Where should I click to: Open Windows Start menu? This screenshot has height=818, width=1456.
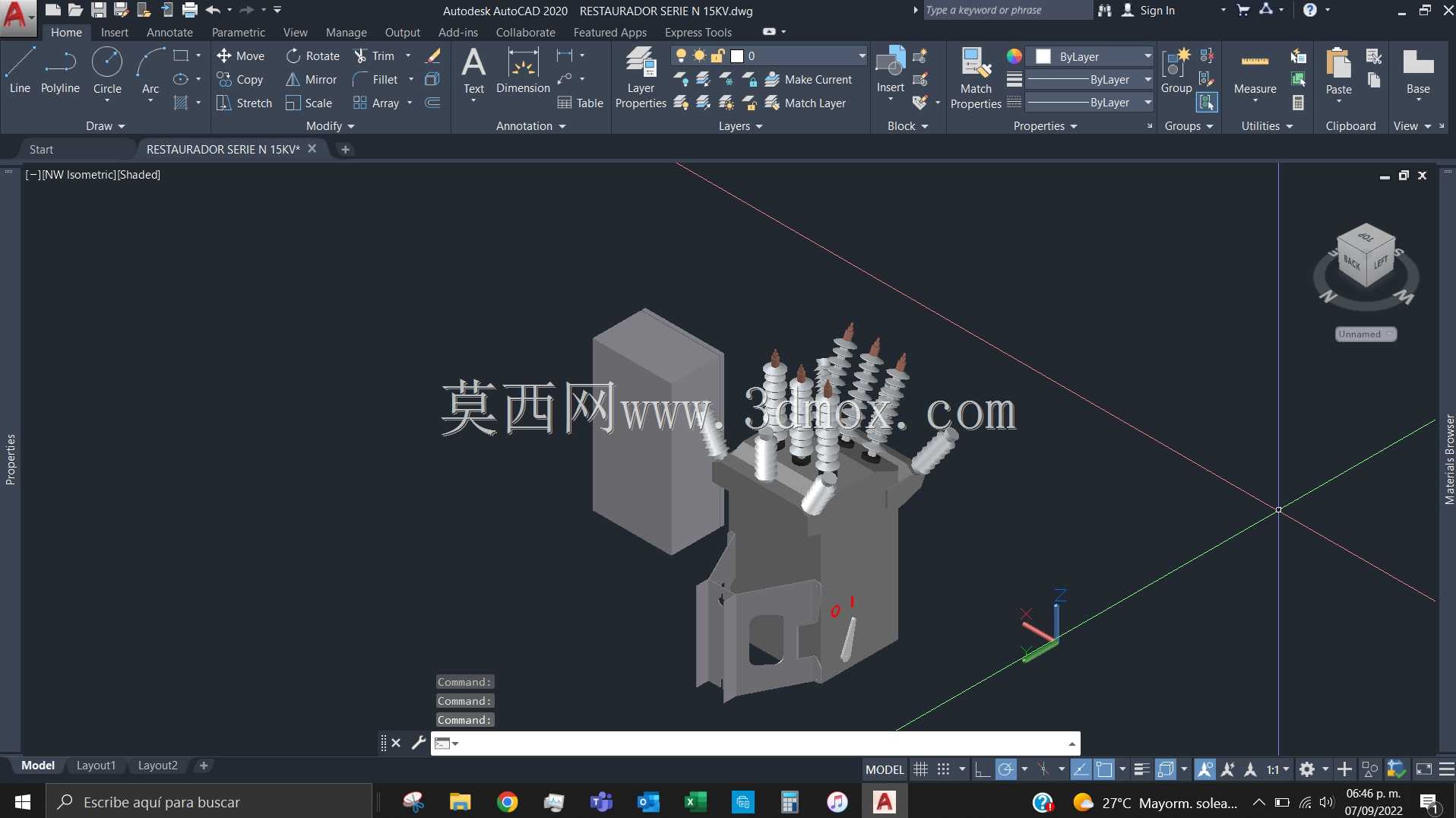pos(23,801)
